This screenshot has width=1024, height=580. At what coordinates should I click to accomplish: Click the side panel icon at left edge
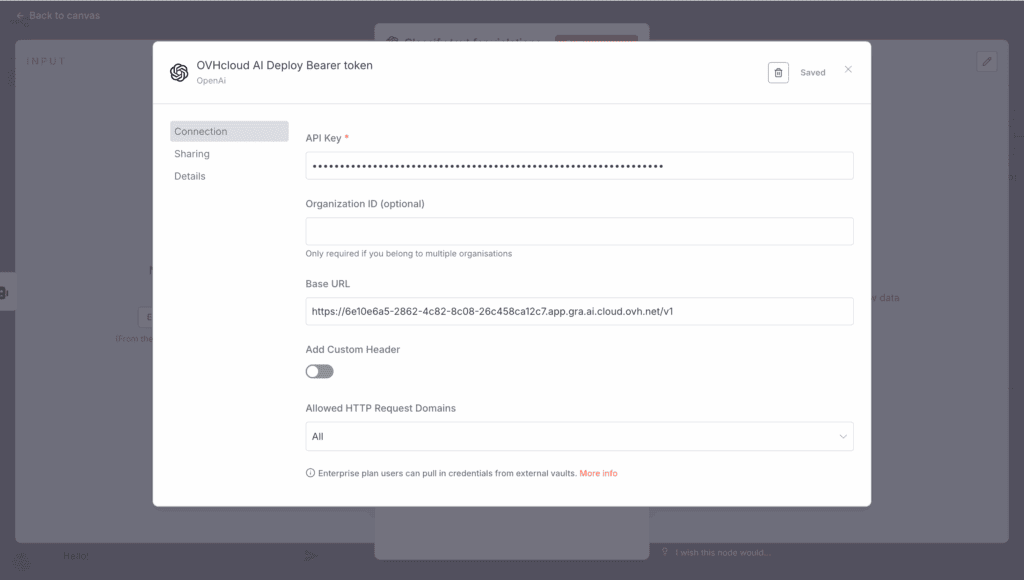click(5, 292)
